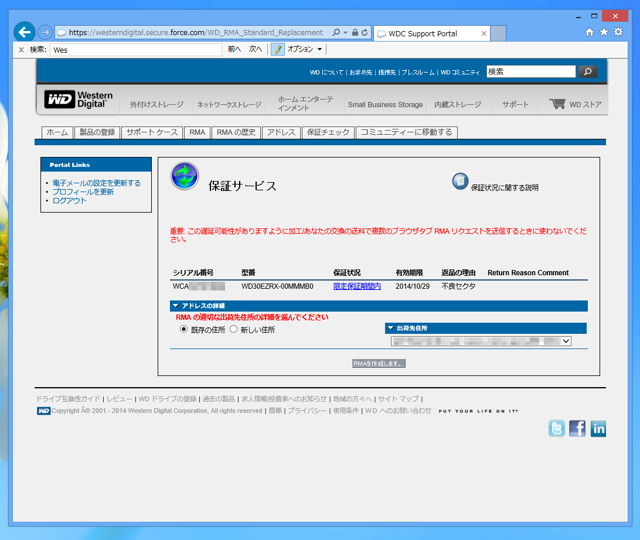Click the Western Digital logo
The image size is (640, 540).
click(78, 99)
